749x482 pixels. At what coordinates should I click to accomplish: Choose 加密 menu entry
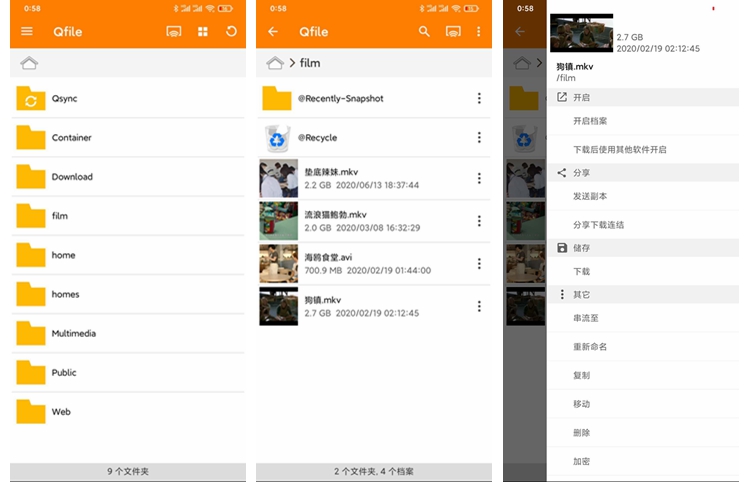click(x=642, y=461)
